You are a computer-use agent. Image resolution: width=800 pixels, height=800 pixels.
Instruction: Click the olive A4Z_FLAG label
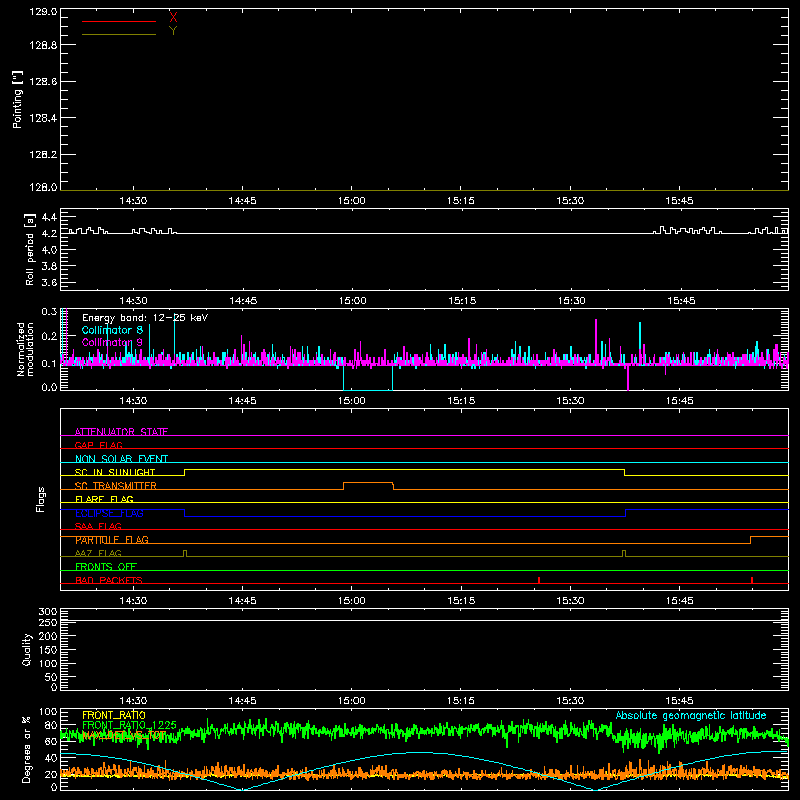coord(98,553)
